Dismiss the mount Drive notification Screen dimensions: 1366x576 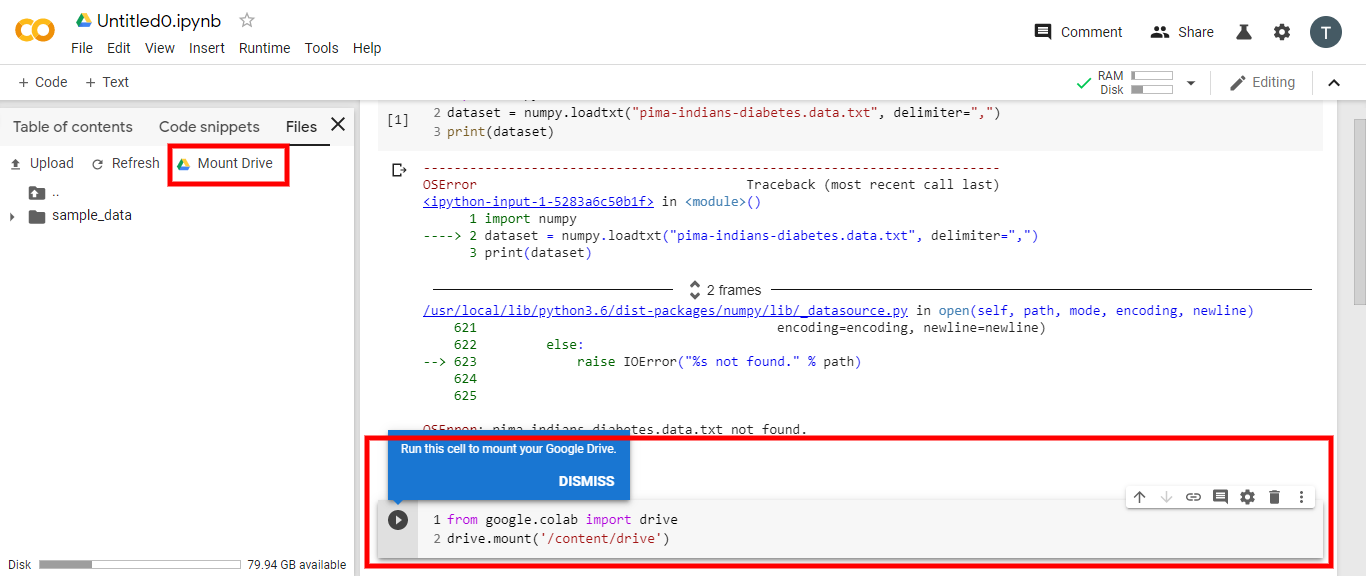[585, 481]
